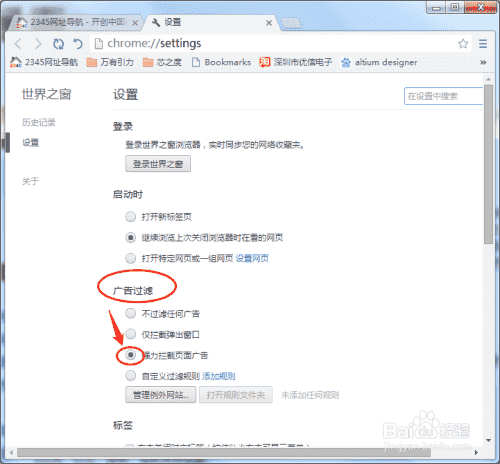Select 仅拦截弹出窗口 radio button
The image size is (500, 464).
(130, 334)
